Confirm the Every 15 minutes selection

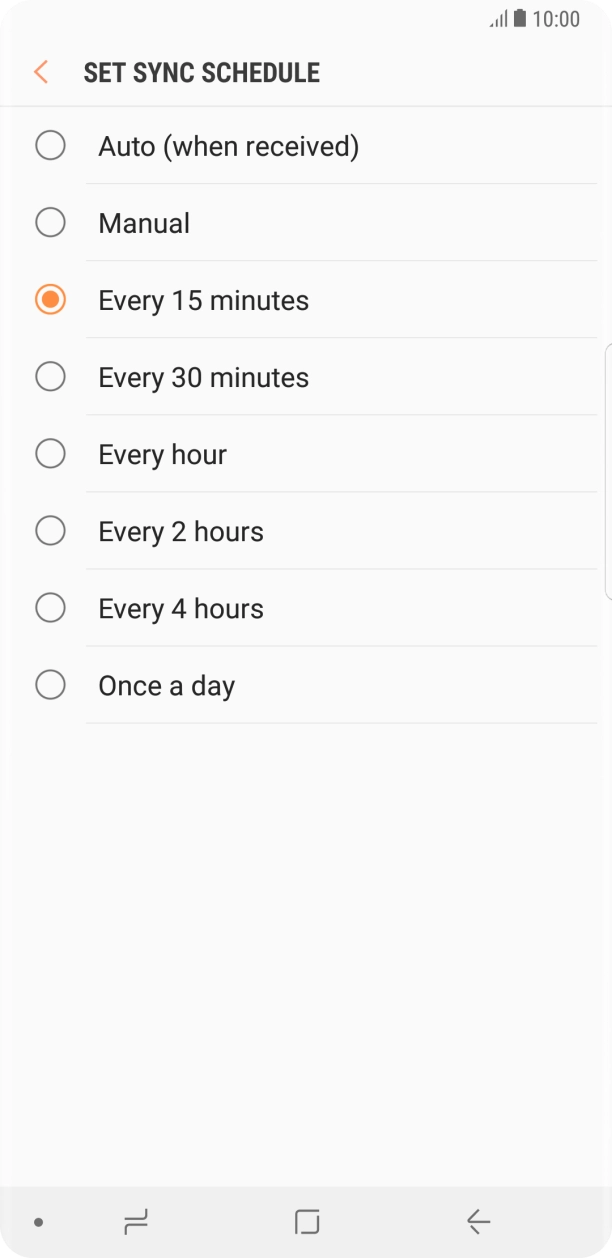pyautogui.click(x=50, y=299)
